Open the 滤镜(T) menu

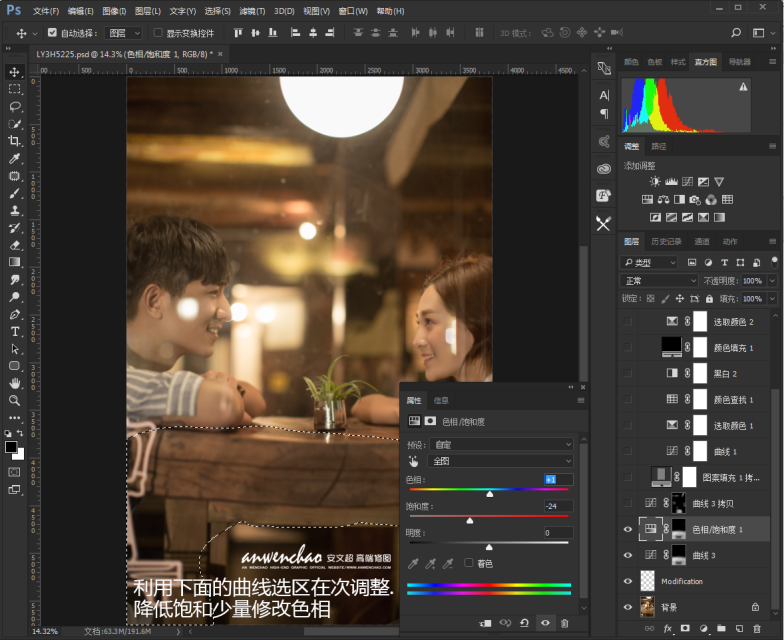point(252,11)
